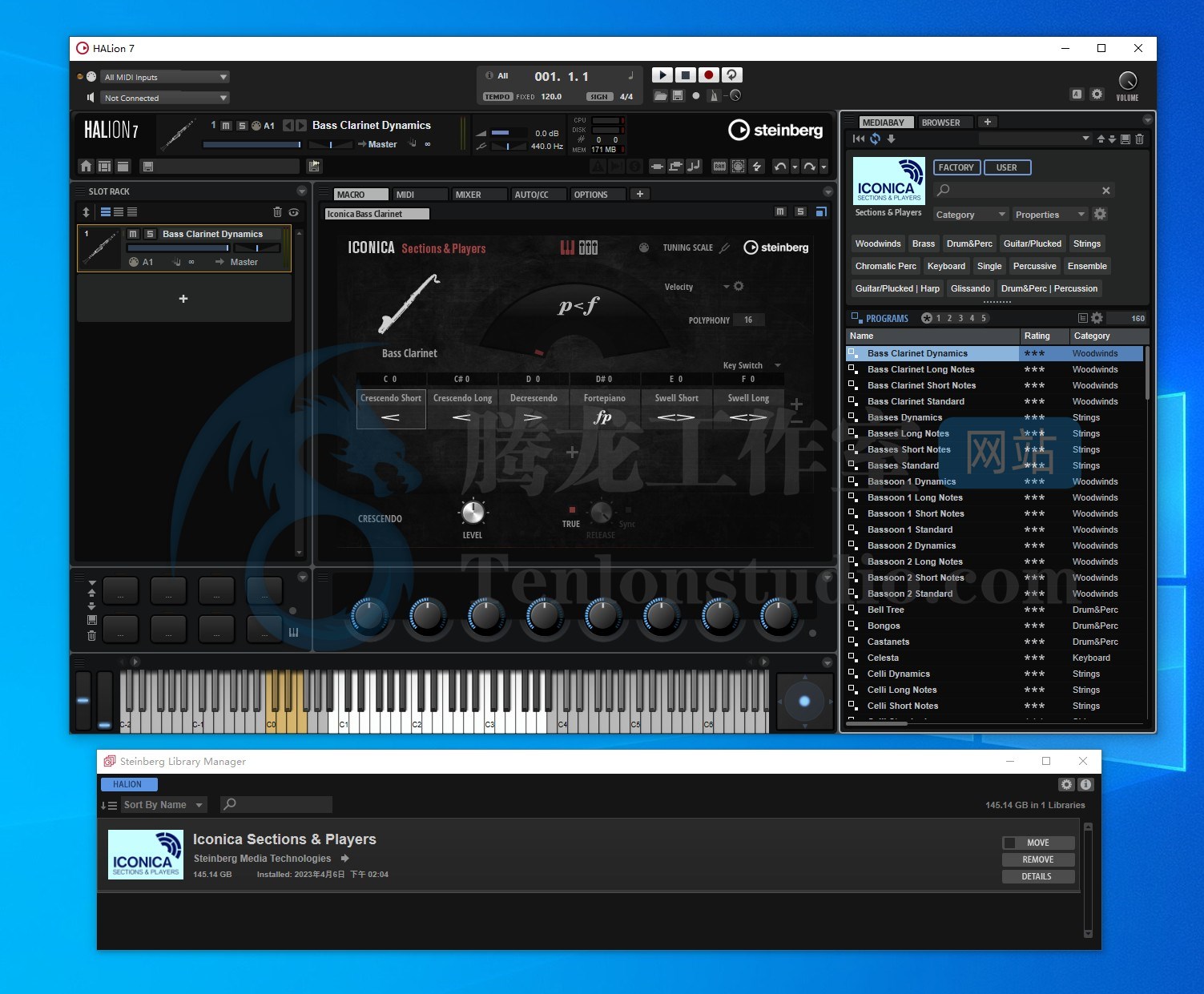Image resolution: width=1204 pixels, height=994 pixels.
Task: Click the MediaBay down-arrow load icon
Action: coord(891,139)
